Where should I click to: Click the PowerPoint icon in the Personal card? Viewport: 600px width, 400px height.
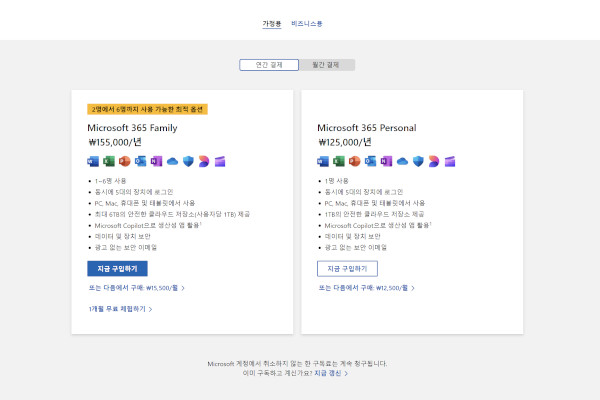355,161
